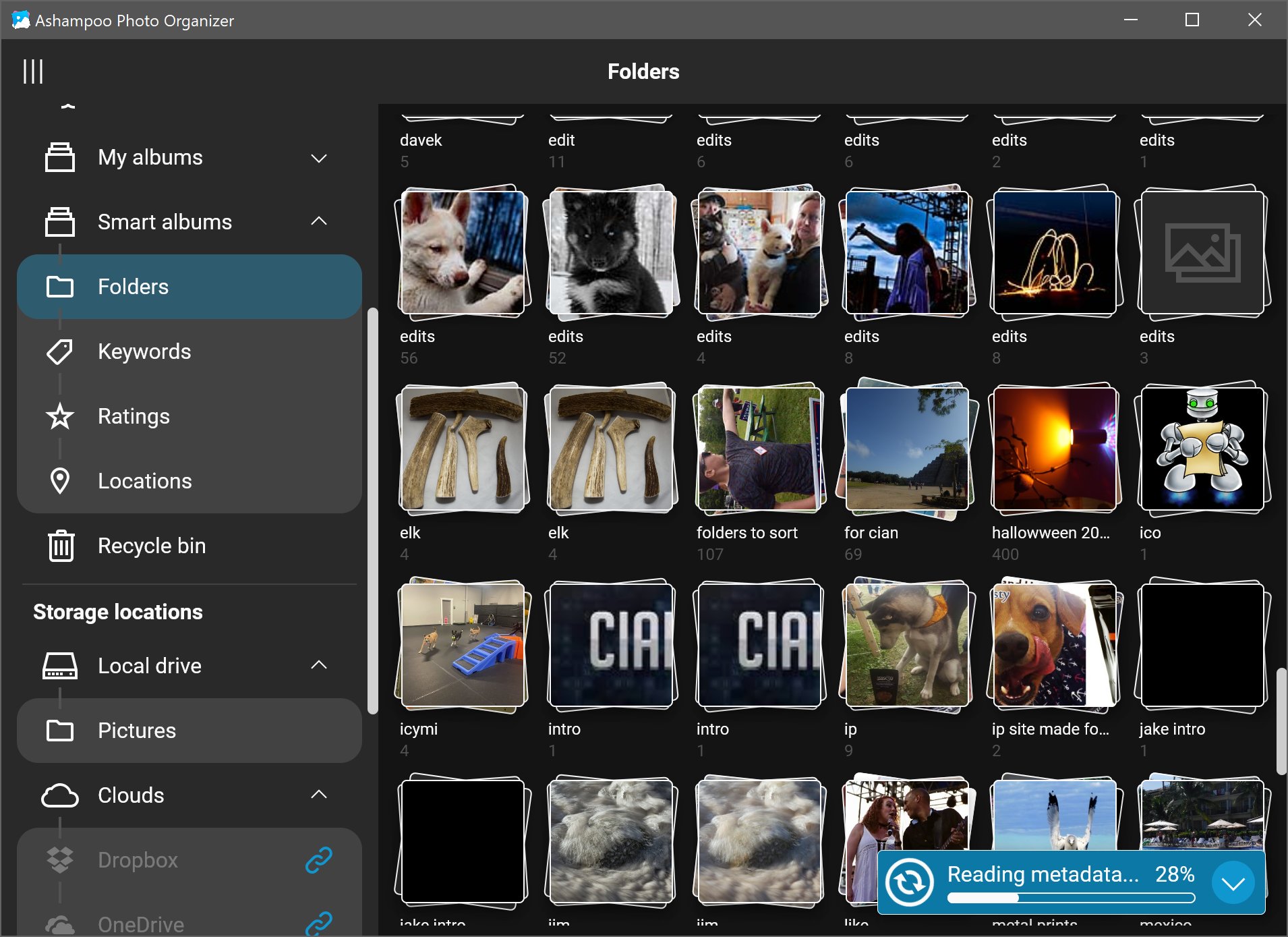The height and width of the screenshot is (937, 1288).
Task: Click the davek folder label
Action: point(421,140)
